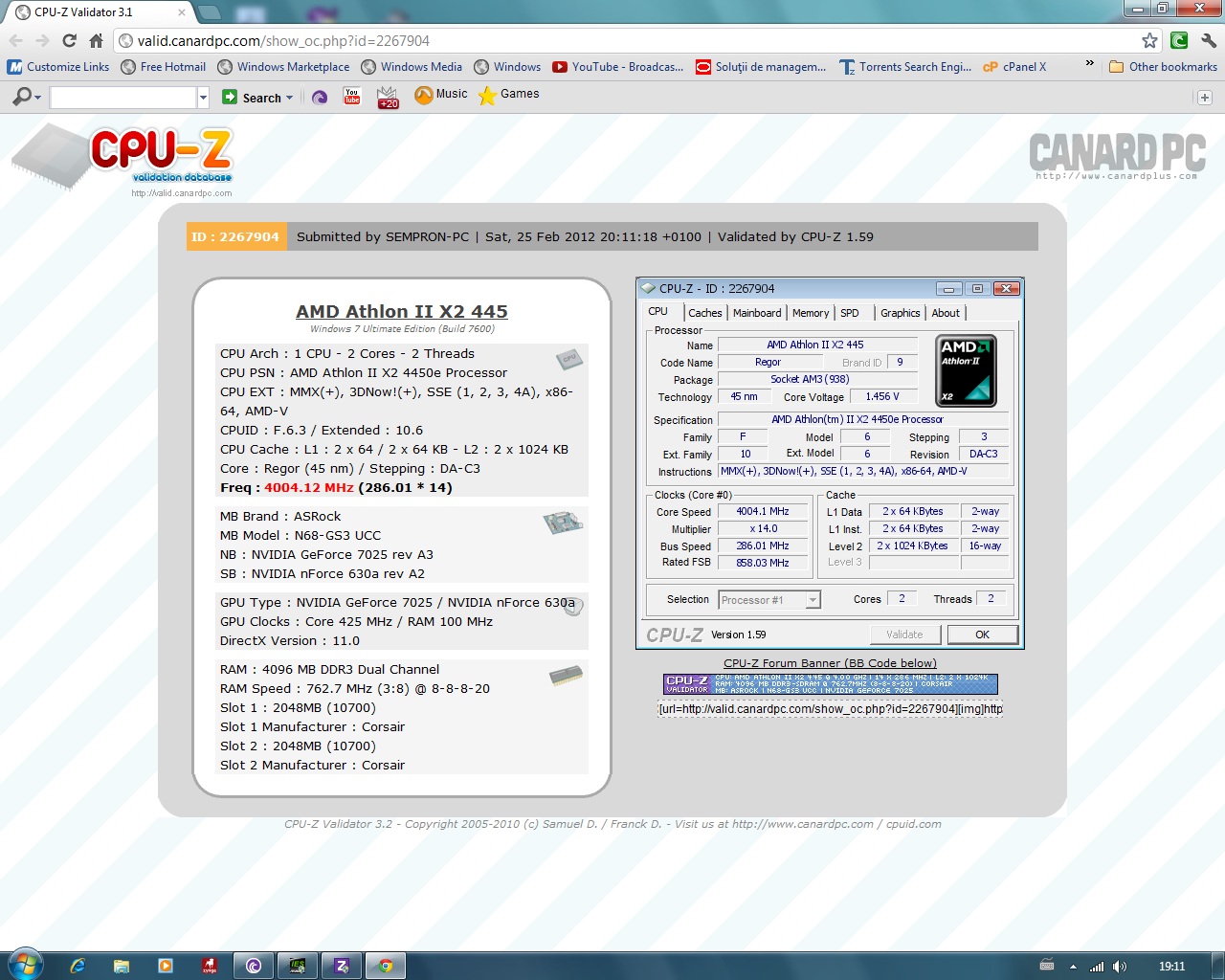Click the Validate button in CPU-Z
Image resolution: width=1225 pixels, height=980 pixels.
tap(904, 635)
